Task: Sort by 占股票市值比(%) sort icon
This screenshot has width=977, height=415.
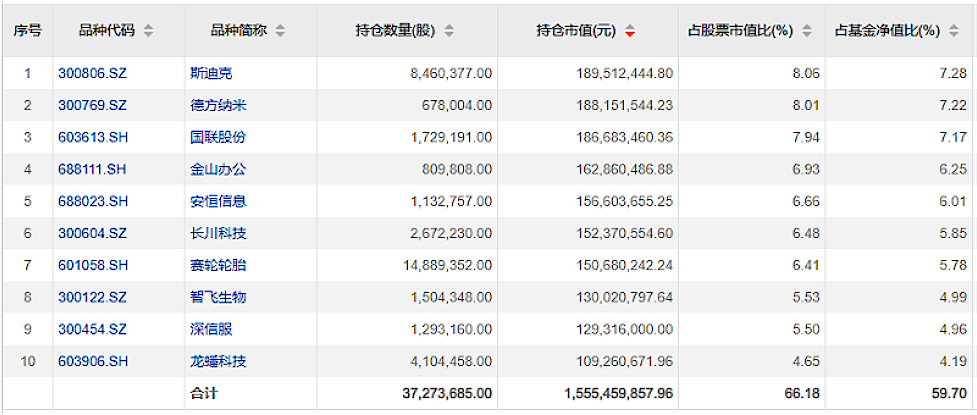Action: click(x=806, y=31)
